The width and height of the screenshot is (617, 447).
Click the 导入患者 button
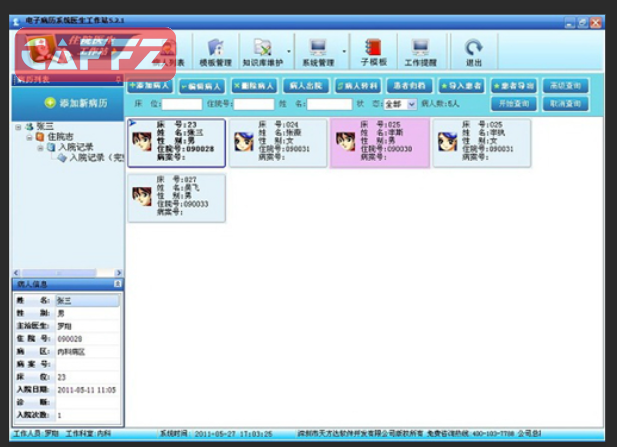coord(461,86)
